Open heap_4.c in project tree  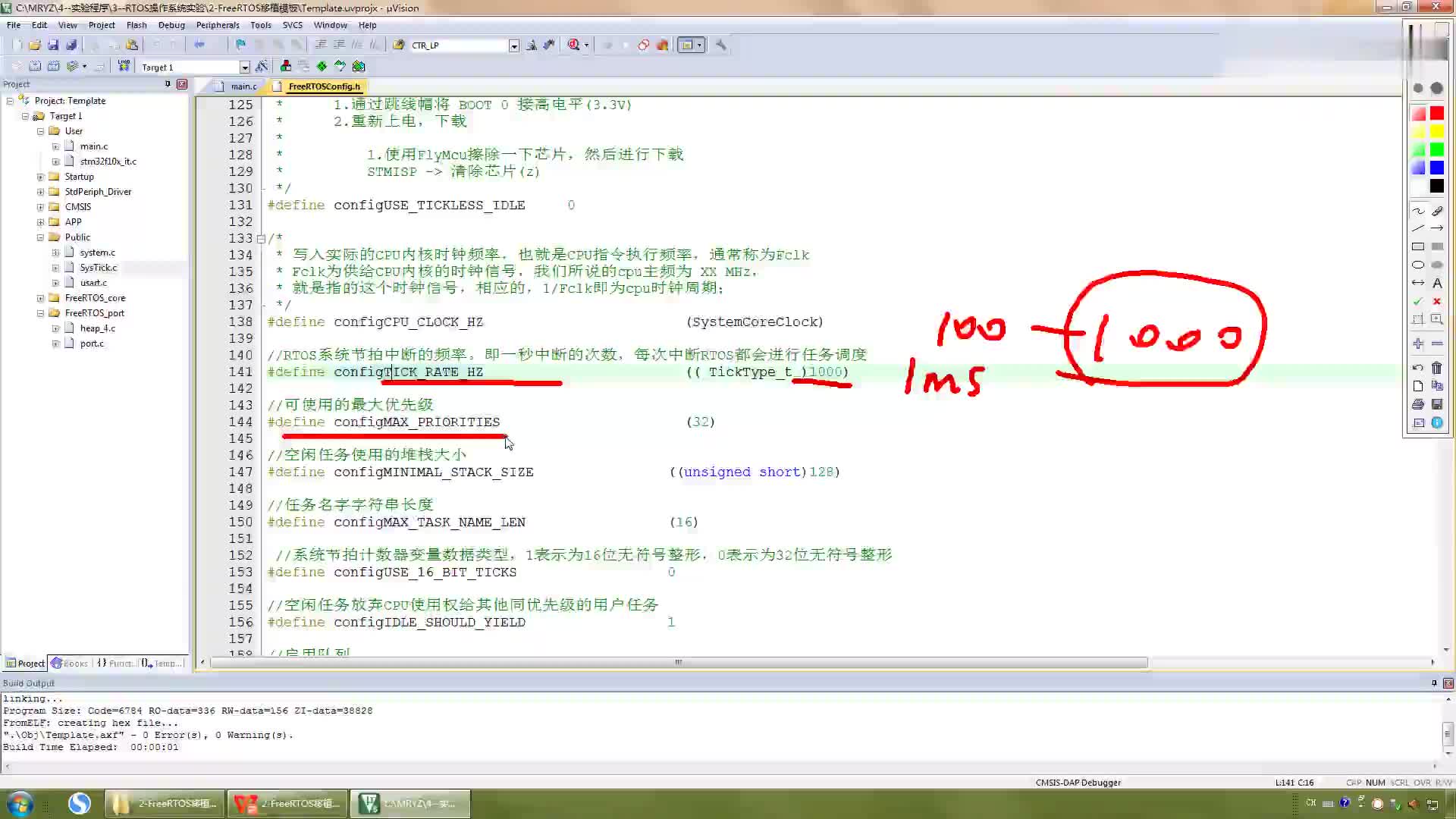98,328
